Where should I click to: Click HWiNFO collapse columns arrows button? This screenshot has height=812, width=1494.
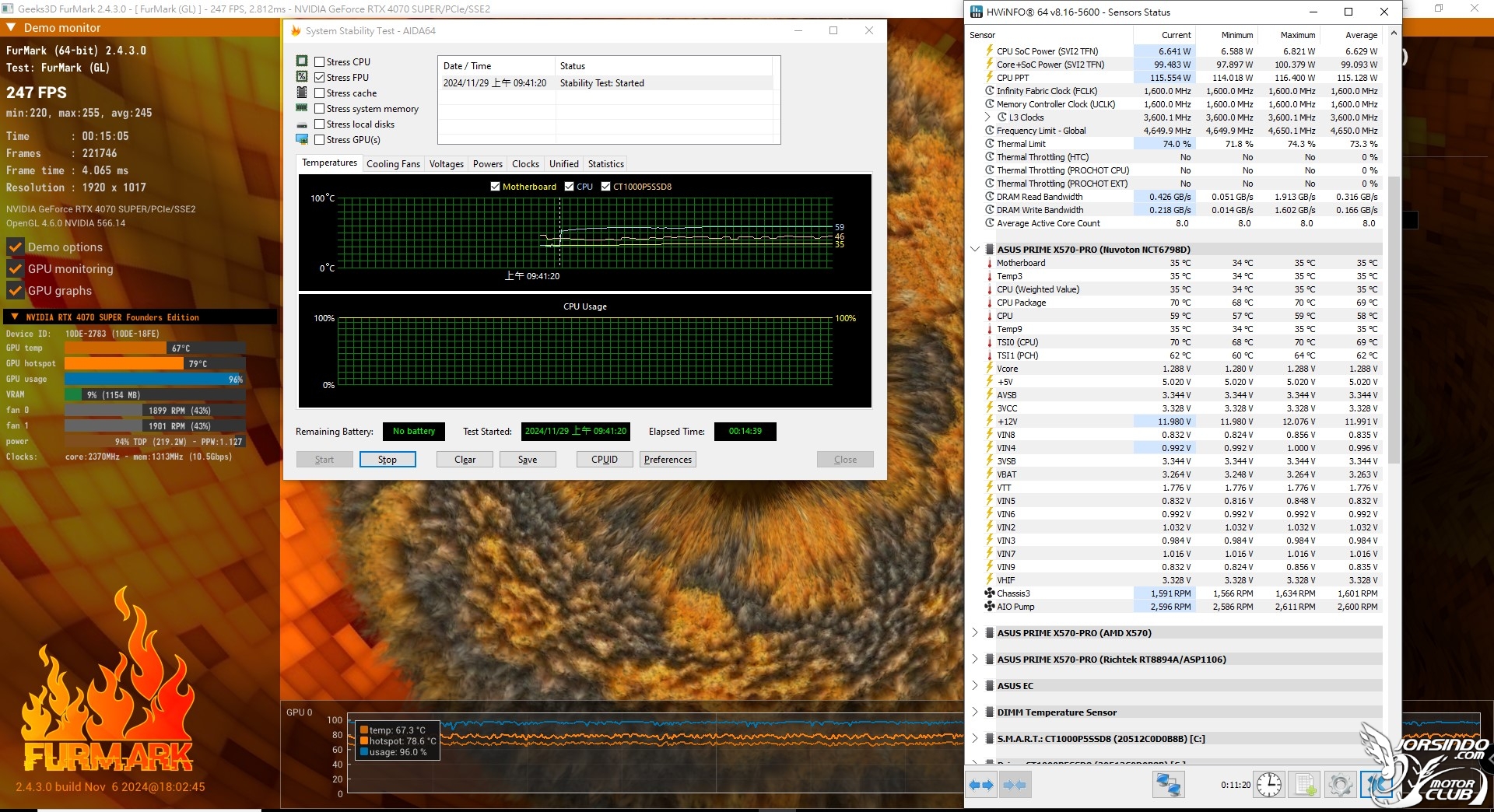tap(1015, 785)
